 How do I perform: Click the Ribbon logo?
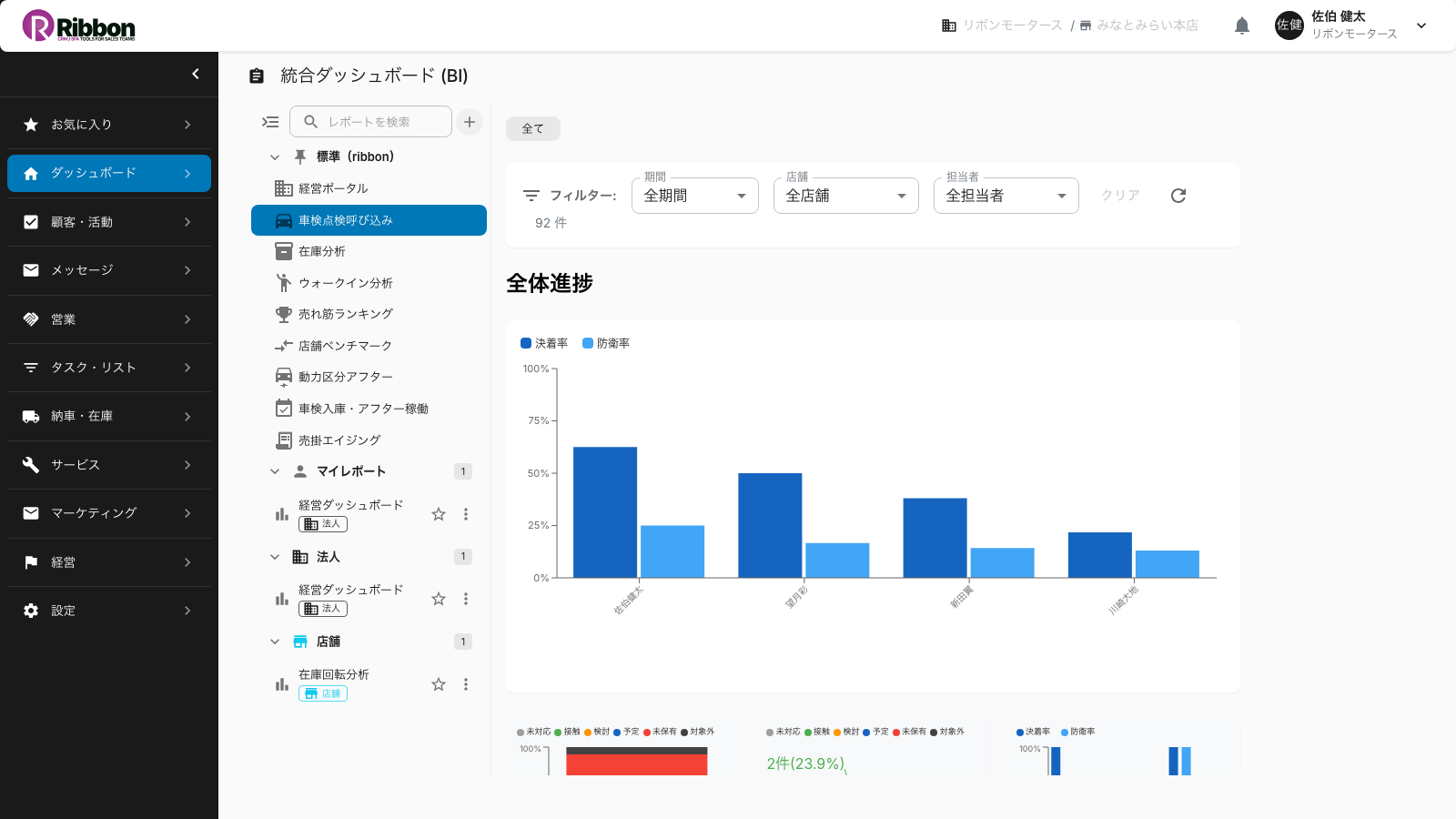79,25
